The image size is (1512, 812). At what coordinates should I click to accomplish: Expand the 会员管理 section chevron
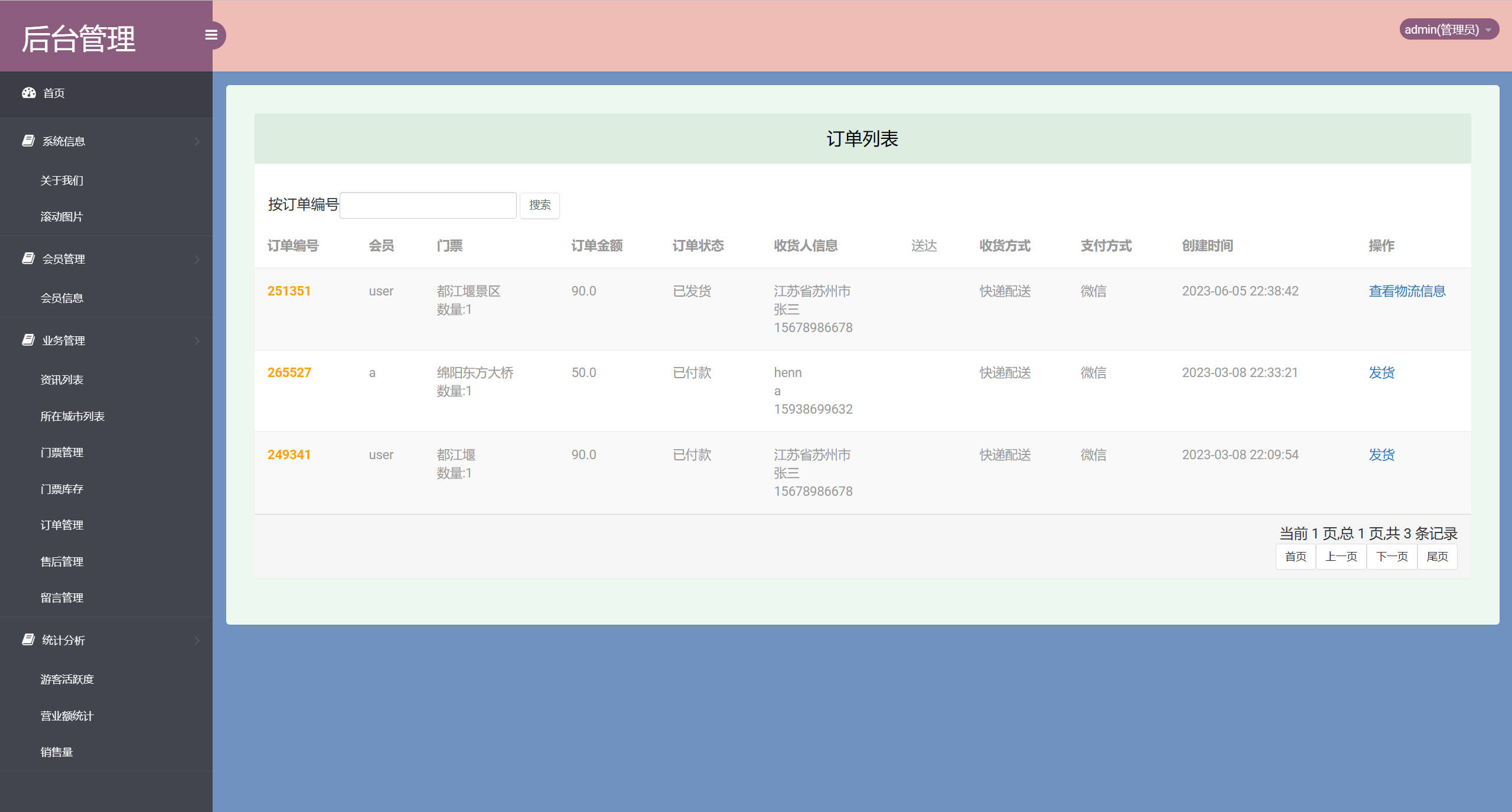tap(197, 259)
